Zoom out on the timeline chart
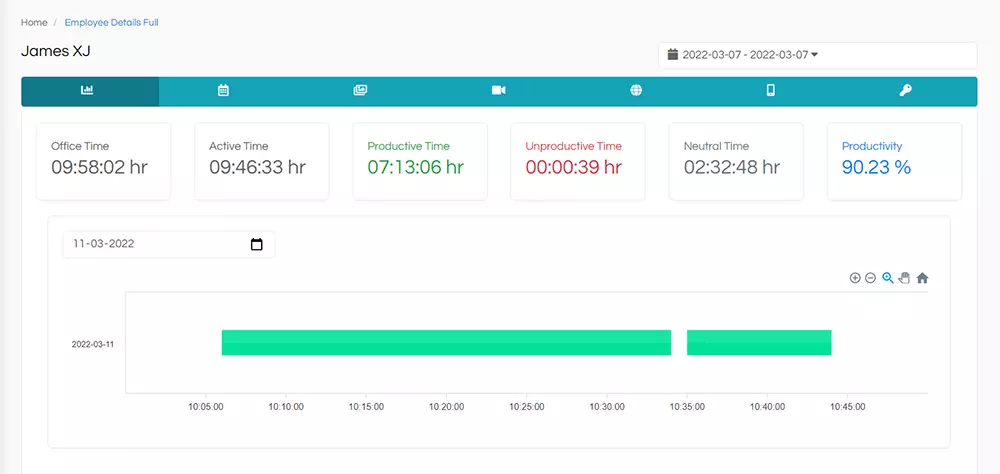1000x474 pixels. (x=871, y=278)
